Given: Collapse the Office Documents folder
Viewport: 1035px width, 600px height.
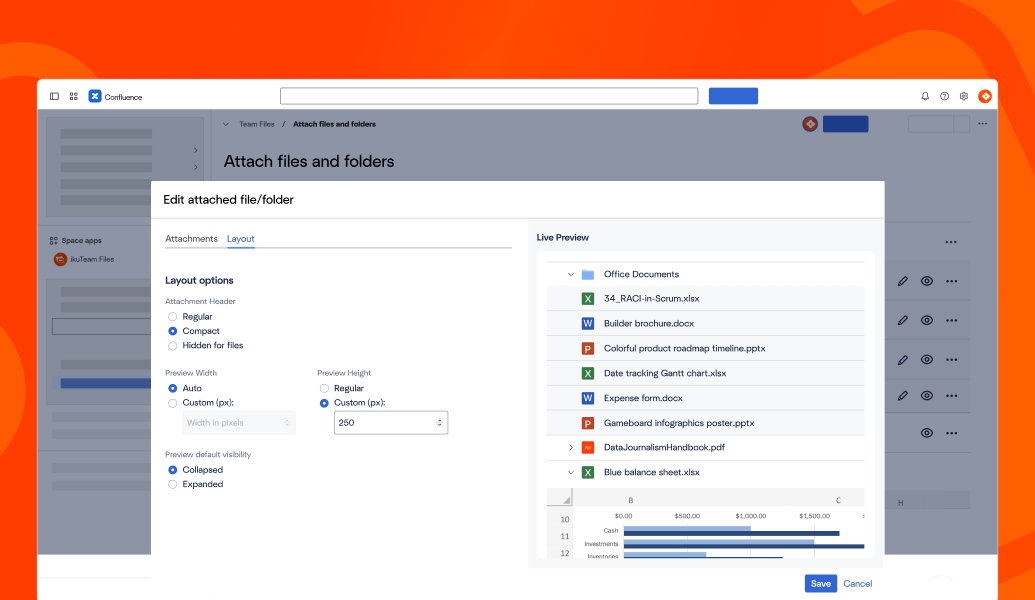Looking at the screenshot, I should pyautogui.click(x=571, y=274).
